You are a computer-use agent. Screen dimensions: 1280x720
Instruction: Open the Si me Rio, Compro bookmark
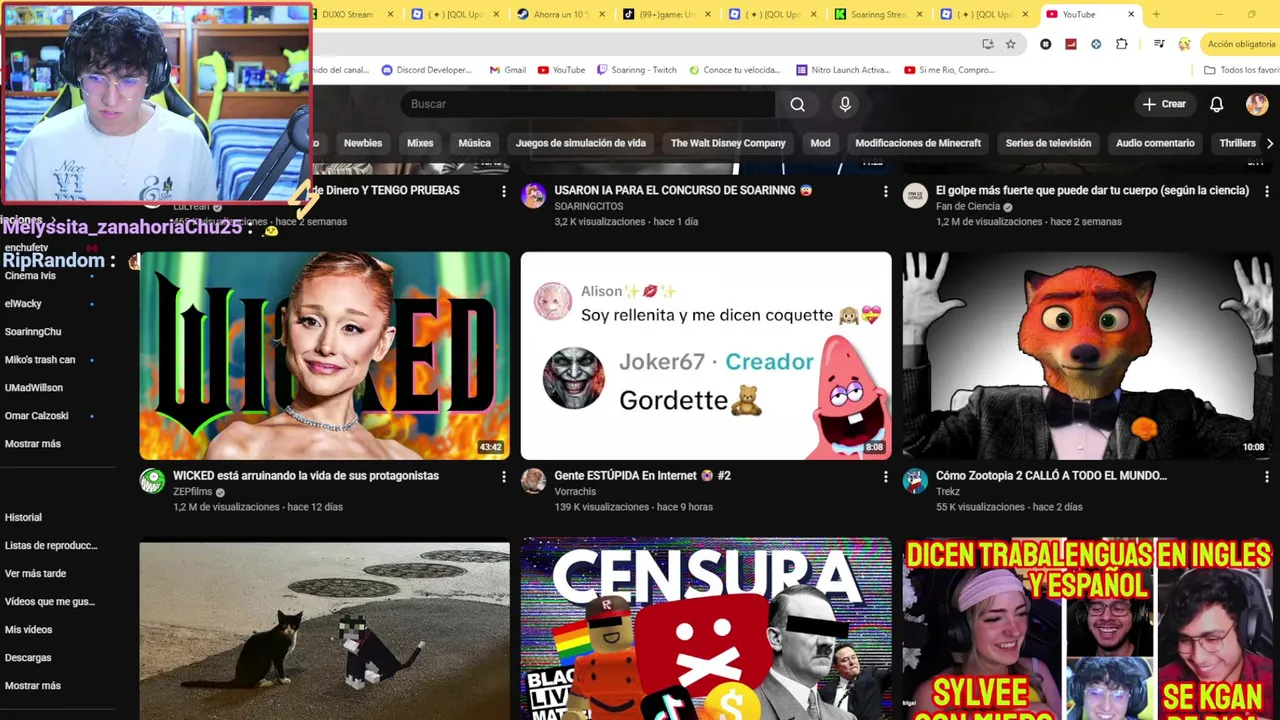[x=950, y=70]
